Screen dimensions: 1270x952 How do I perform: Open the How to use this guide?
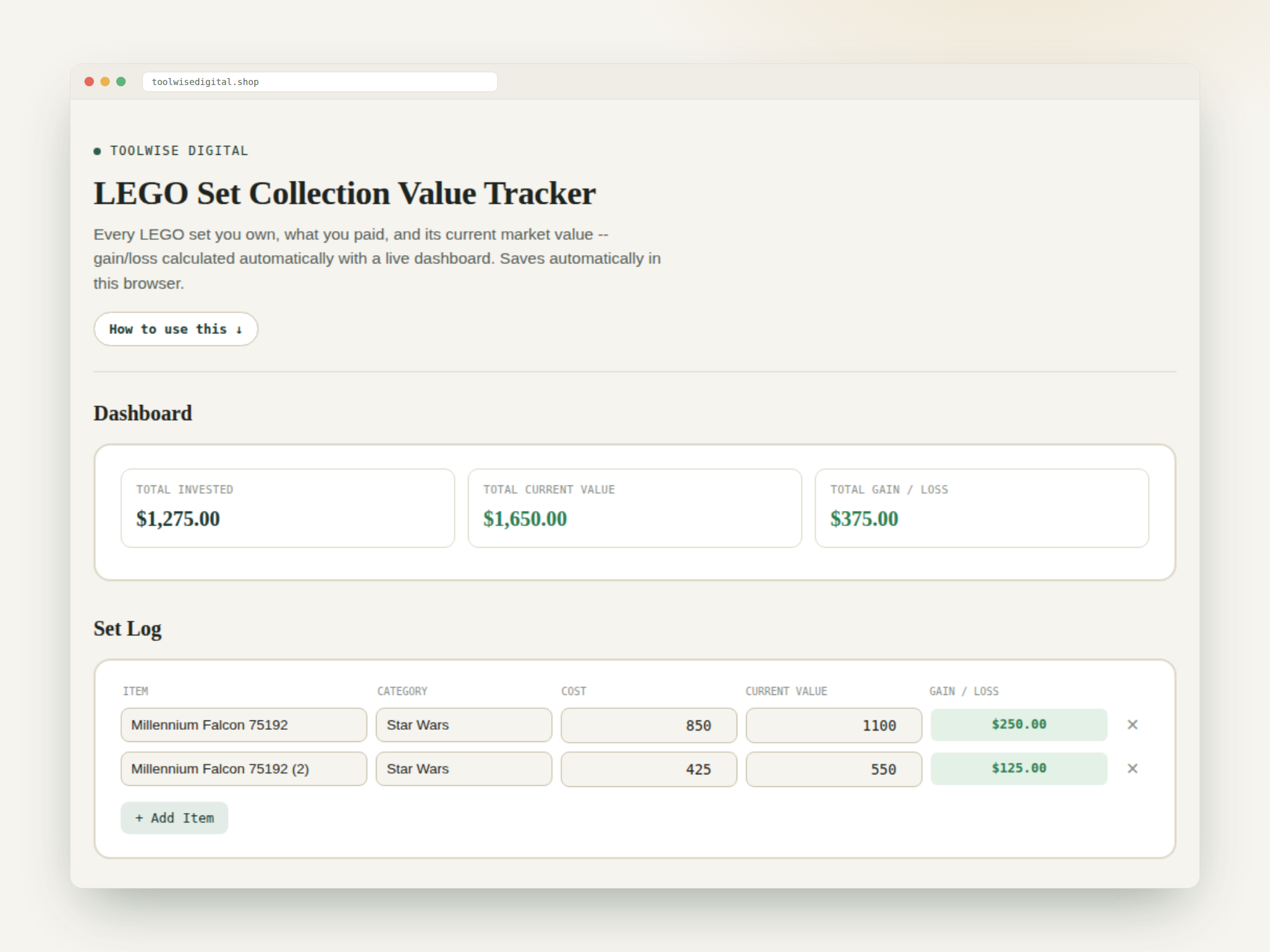pos(176,329)
